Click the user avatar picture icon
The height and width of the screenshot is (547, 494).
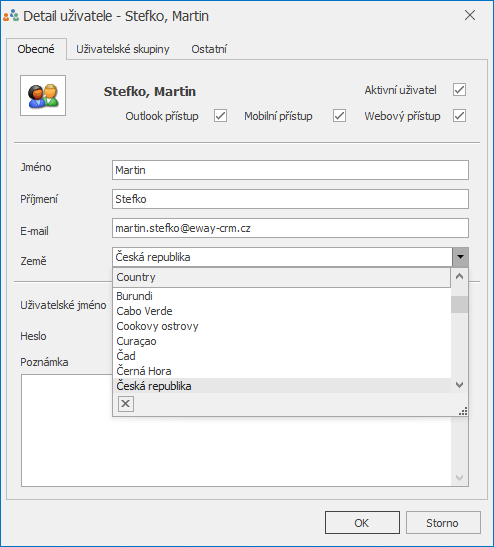(x=43, y=95)
